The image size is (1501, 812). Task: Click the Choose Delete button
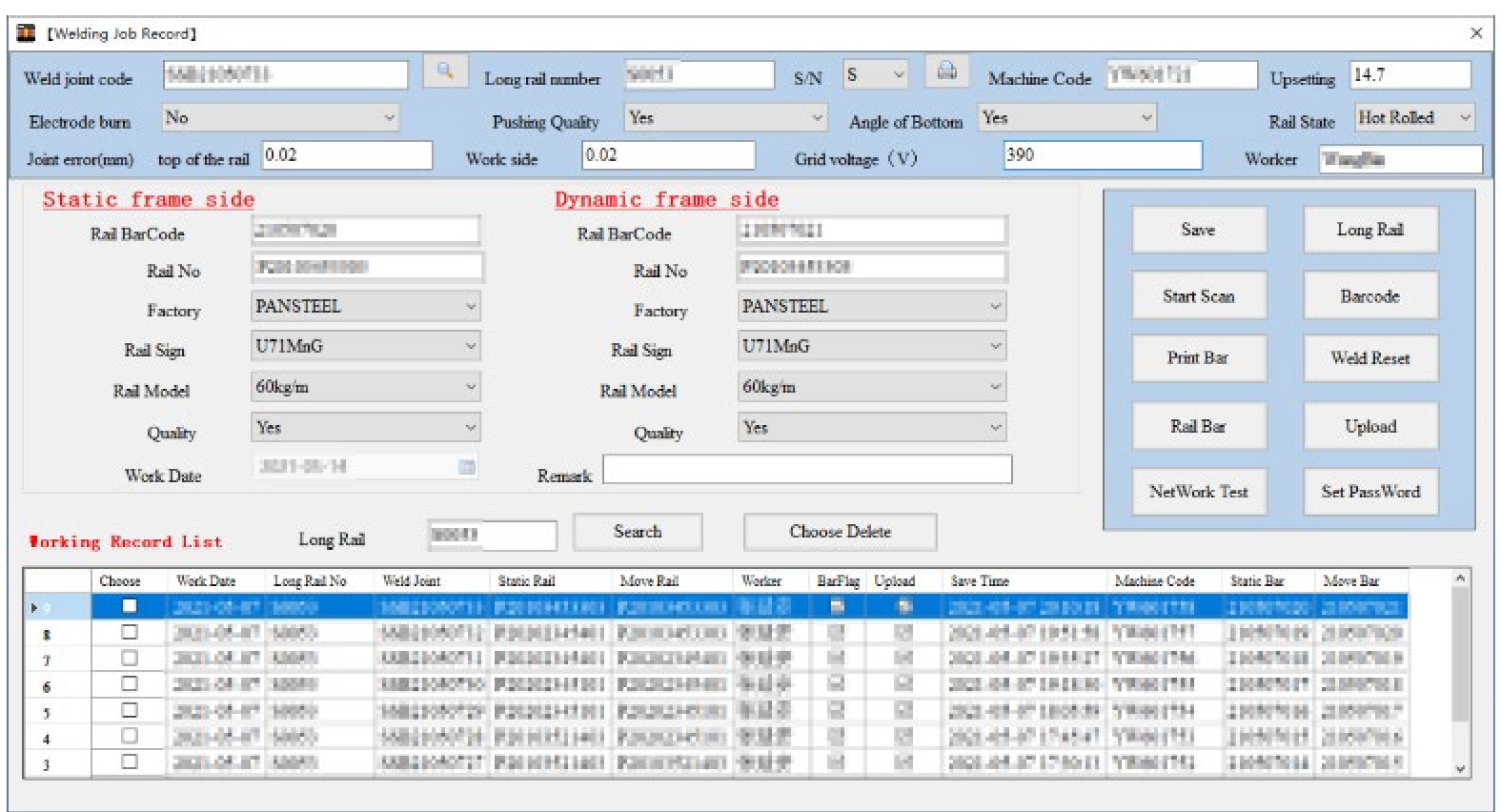[839, 532]
